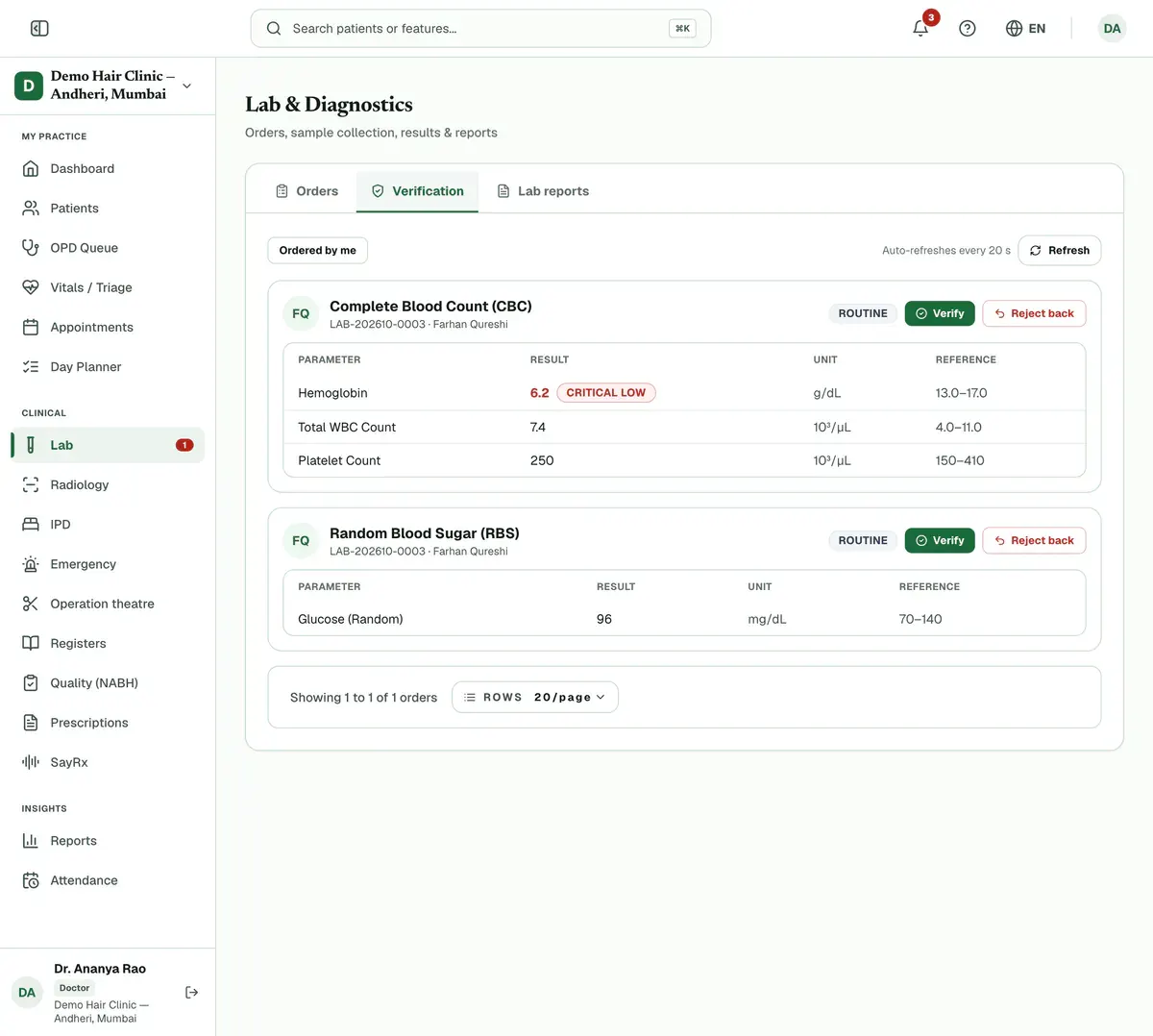
Task: Open Dashboard from the sidebar
Action: [108, 168]
